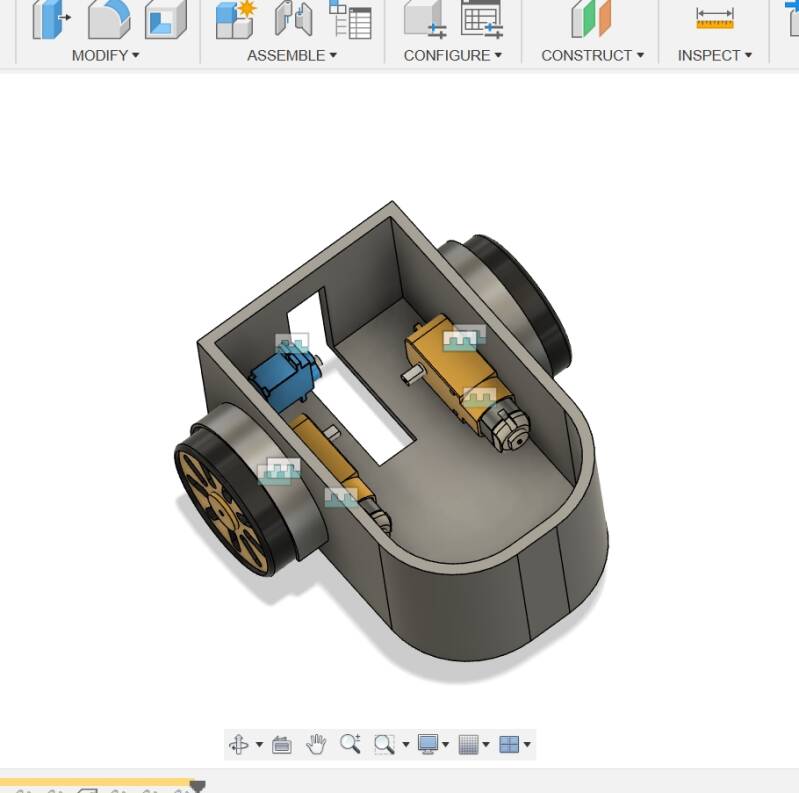Open Grid and Snaps settings
Image resolution: width=799 pixels, height=793 pixels.
[x=474, y=744]
